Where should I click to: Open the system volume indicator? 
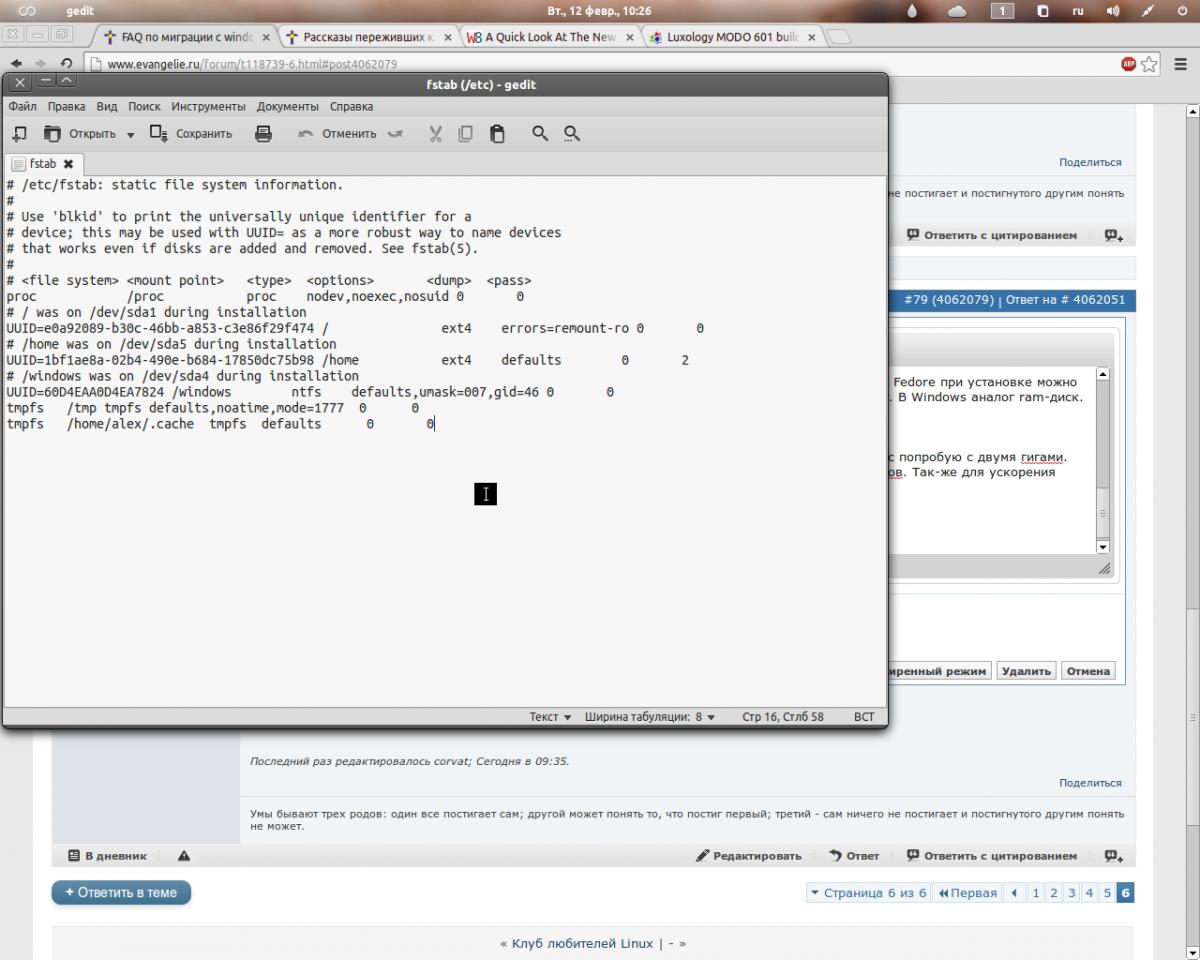click(x=1113, y=11)
